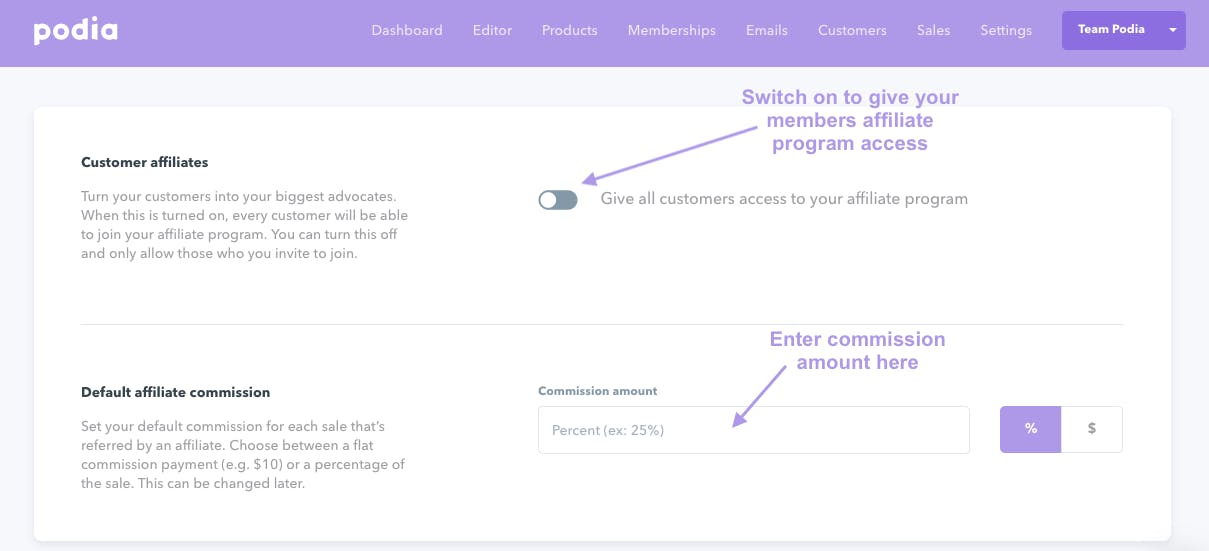Open the Emails section
The height and width of the screenshot is (551, 1209).
tap(767, 30)
